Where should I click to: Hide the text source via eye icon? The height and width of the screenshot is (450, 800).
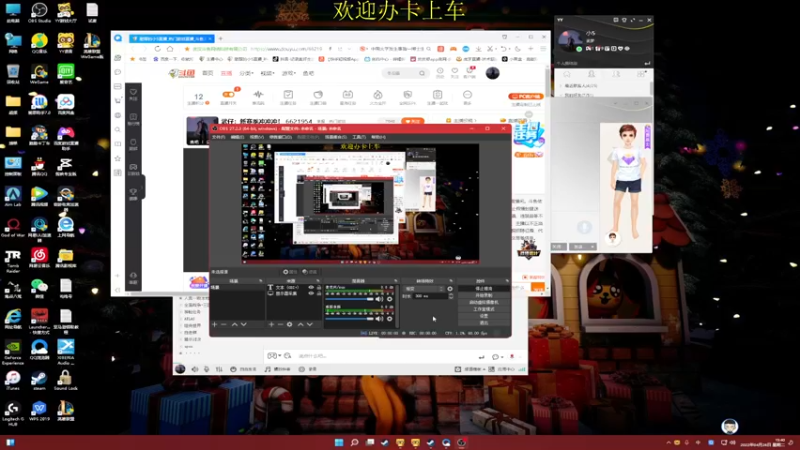pyautogui.click(x=311, y=287)
